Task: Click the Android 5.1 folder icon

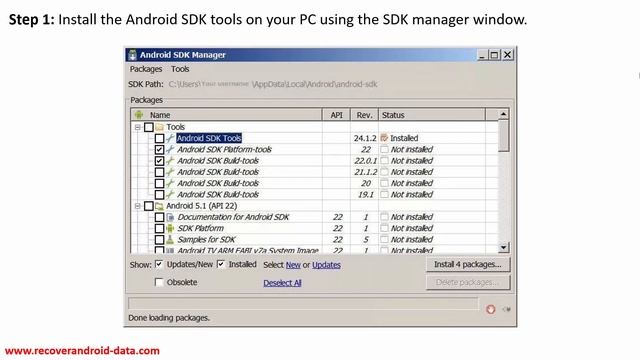Action: (x=159, y=206)
